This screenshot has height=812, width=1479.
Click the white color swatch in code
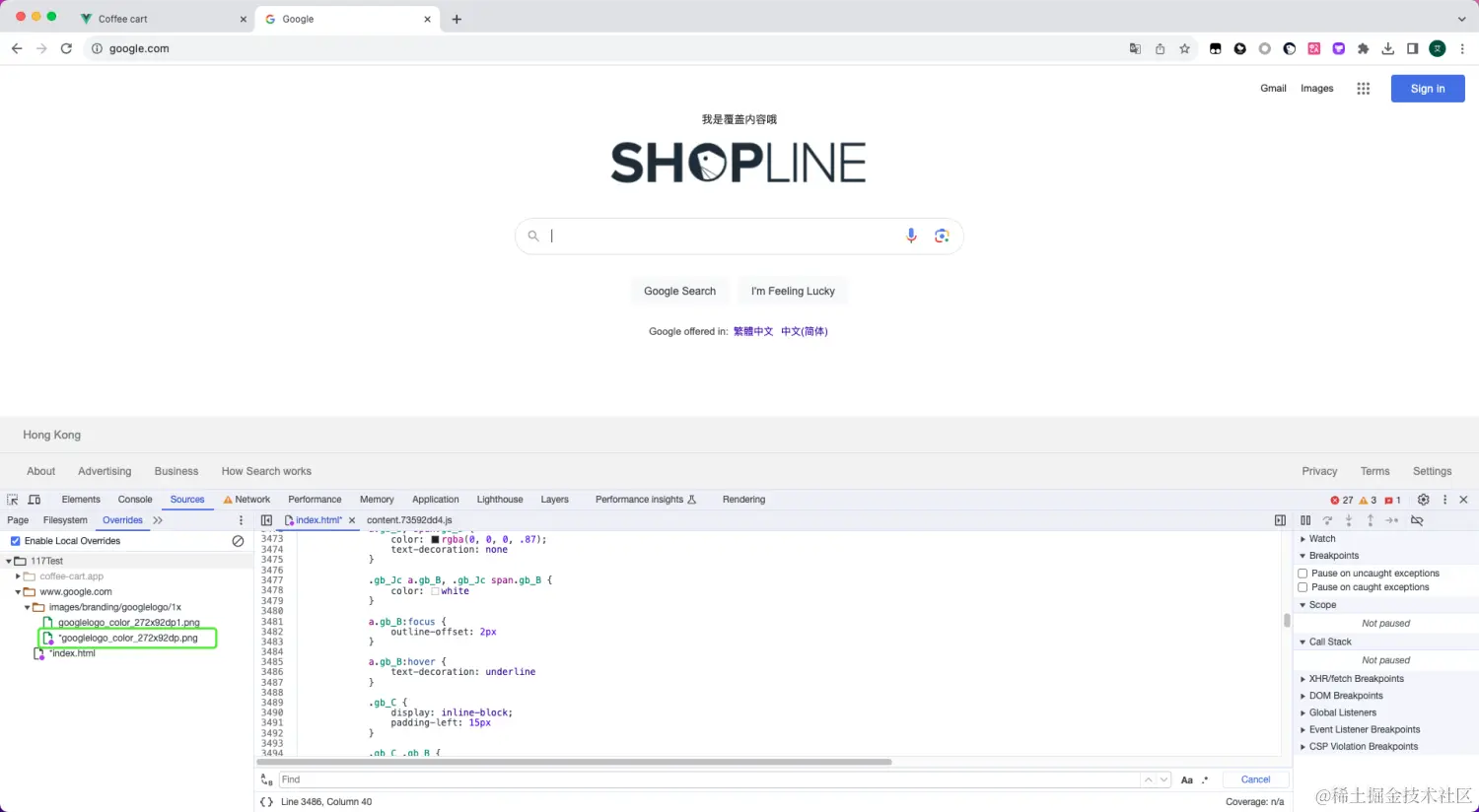(x=435, y=591)
